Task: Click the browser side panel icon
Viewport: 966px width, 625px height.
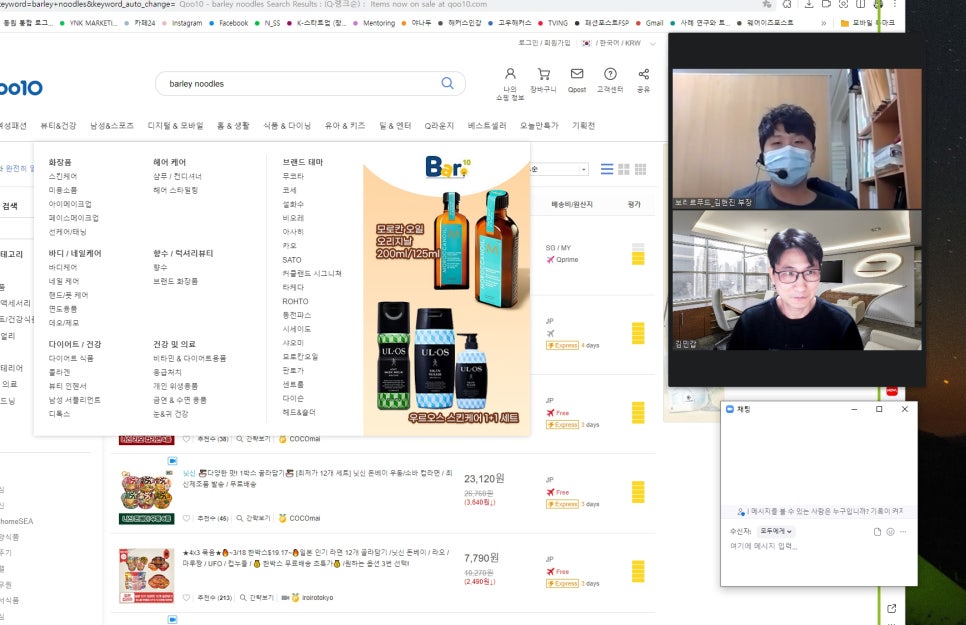Action: (x=861, y=4)
